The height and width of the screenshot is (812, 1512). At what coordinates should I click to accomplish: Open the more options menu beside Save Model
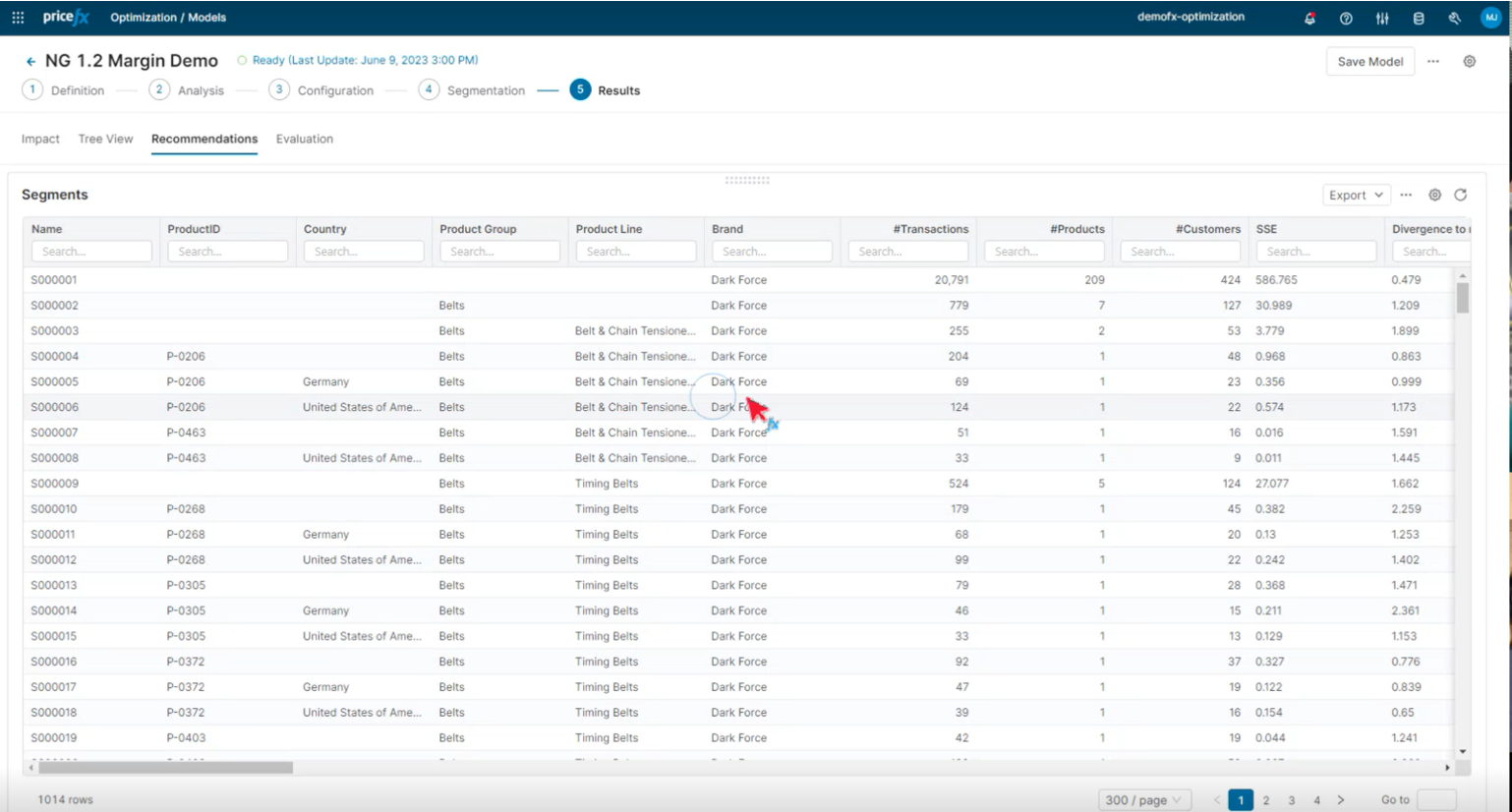1433,61
